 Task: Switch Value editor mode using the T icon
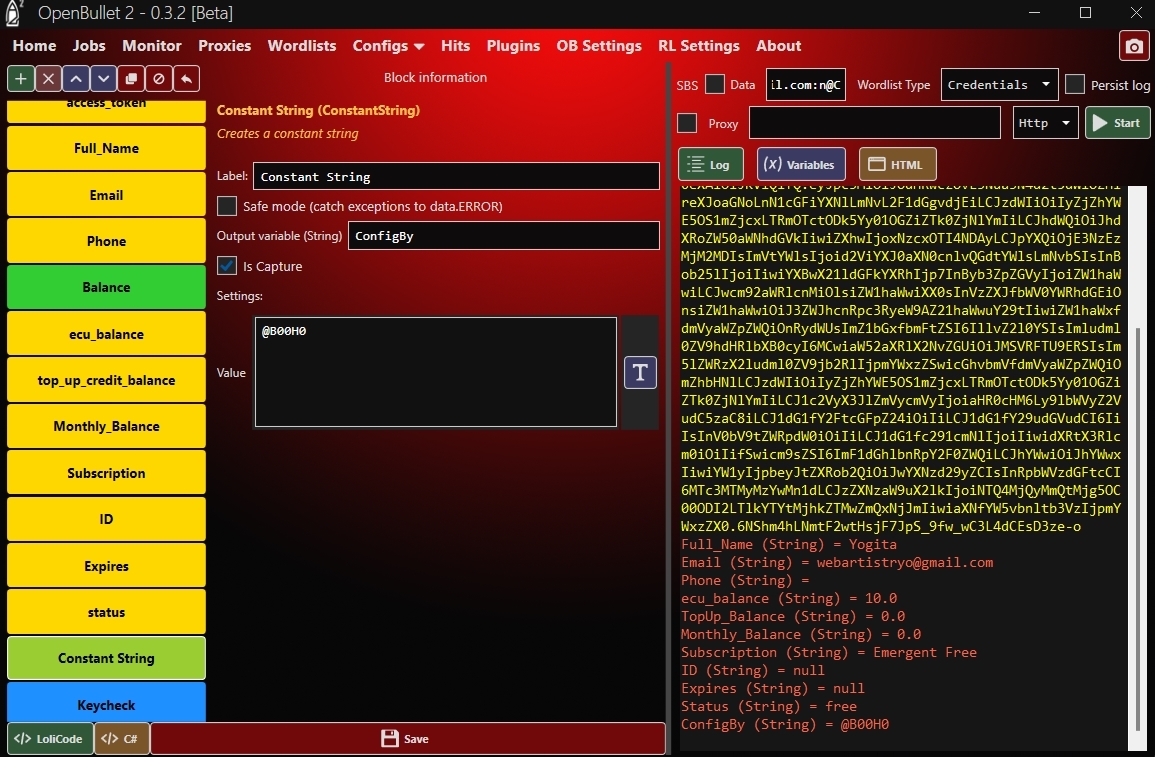point(639,372)
